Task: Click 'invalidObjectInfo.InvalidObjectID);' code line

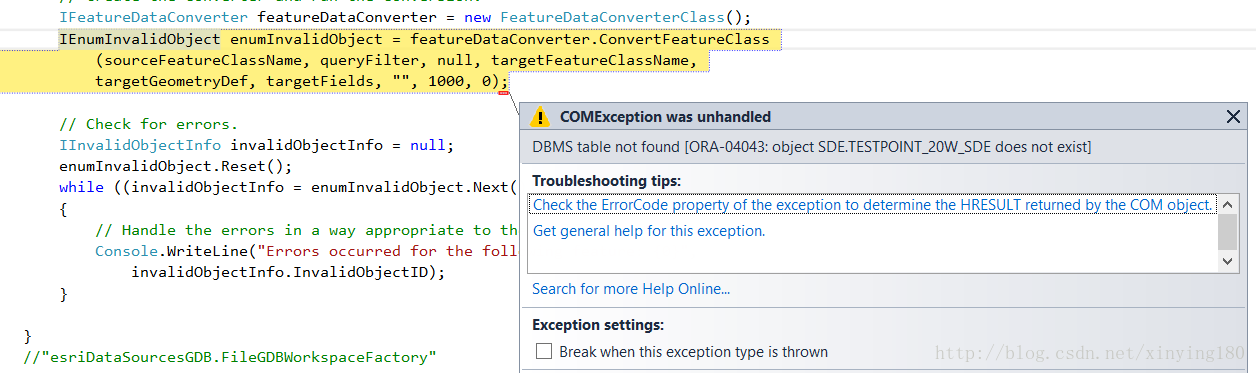Action: [x=288, y=272]
